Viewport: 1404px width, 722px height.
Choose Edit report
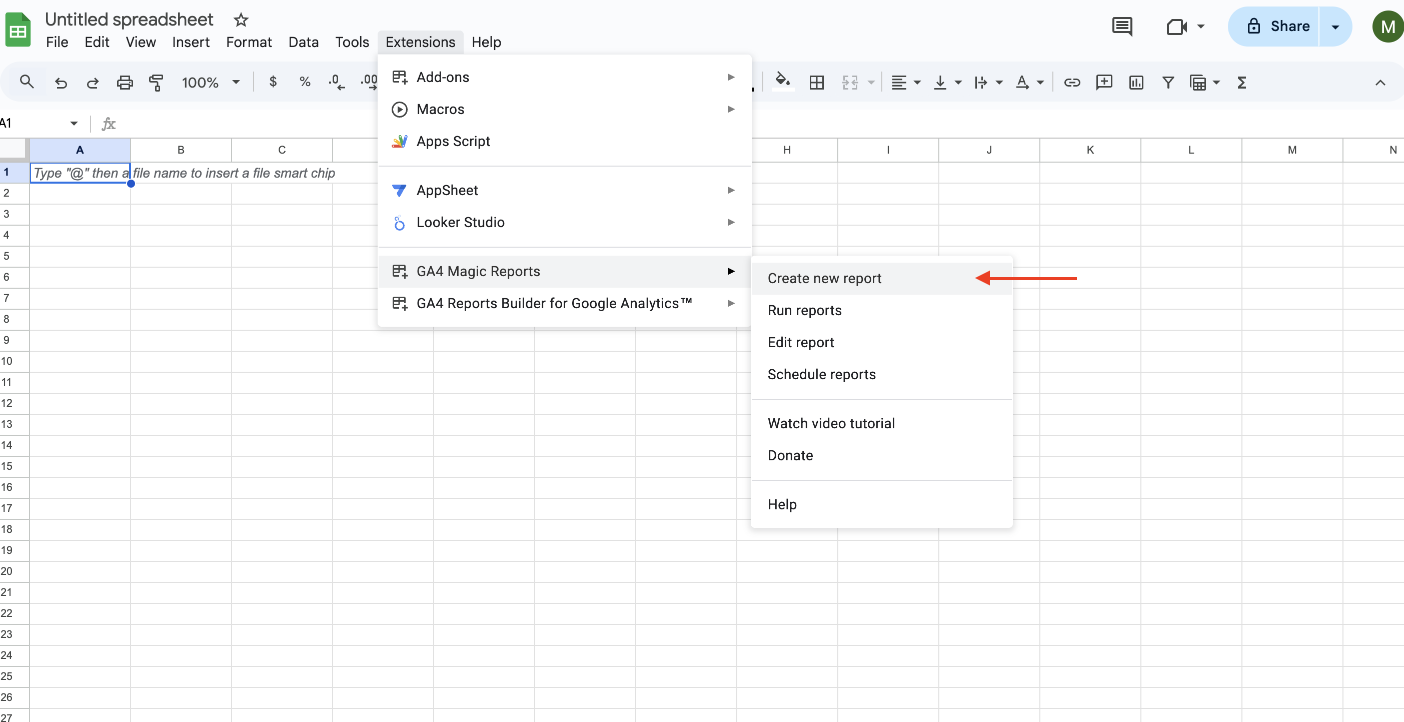tap(882, 342)
